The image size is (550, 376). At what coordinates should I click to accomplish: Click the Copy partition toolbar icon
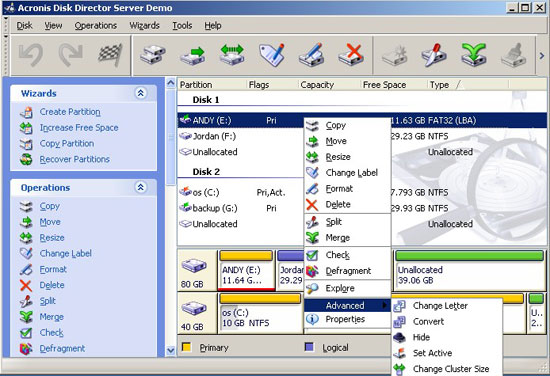tap(153, 55)
